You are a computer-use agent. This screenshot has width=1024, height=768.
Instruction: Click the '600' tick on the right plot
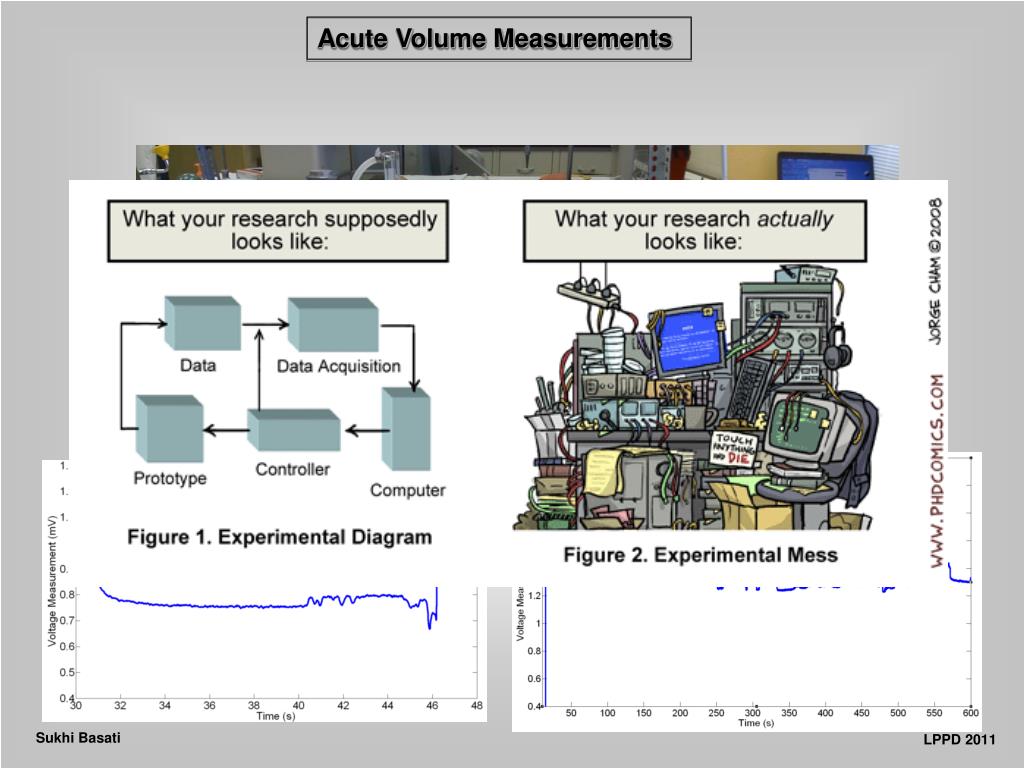(970, 712)
